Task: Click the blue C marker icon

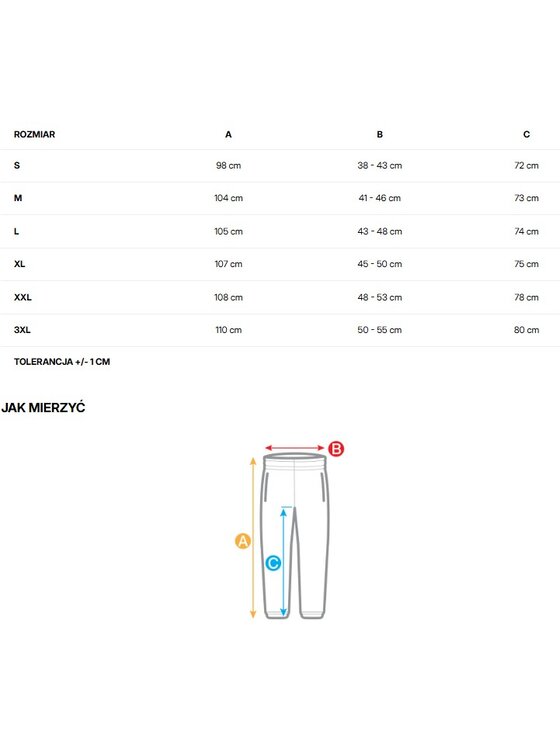Action: [273, 563]
